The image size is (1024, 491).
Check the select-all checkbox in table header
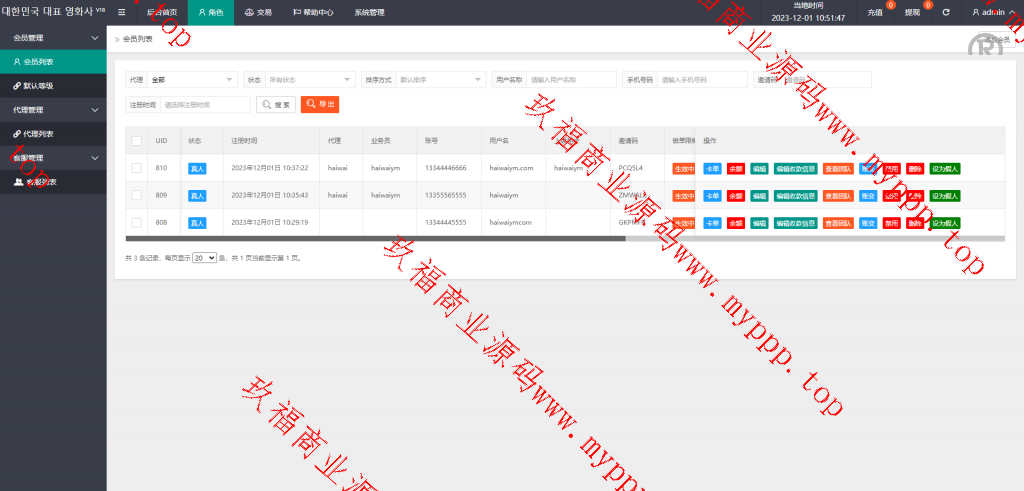click(x=137, y=141)
